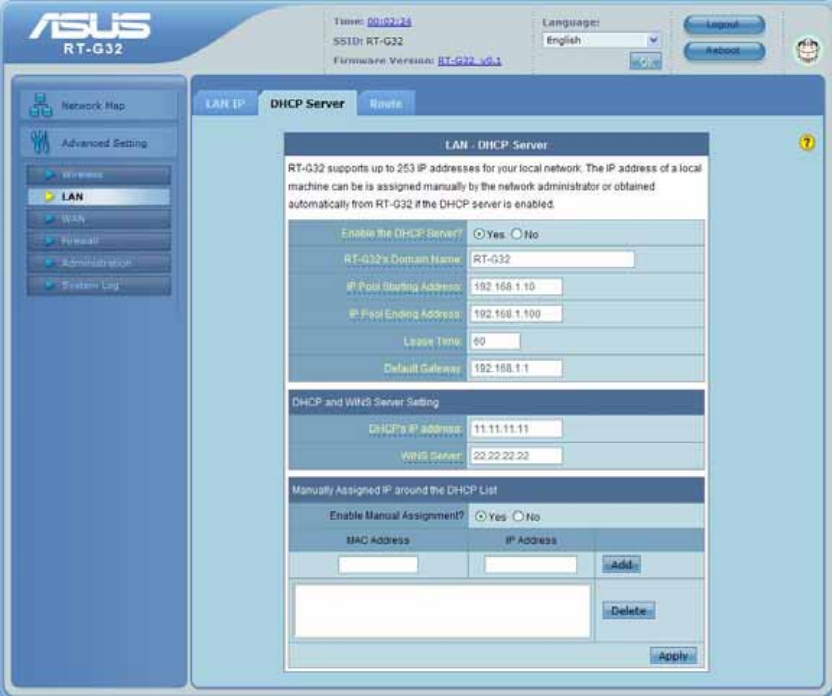Select No for Enable Manual Assignment

pos(518,516)
